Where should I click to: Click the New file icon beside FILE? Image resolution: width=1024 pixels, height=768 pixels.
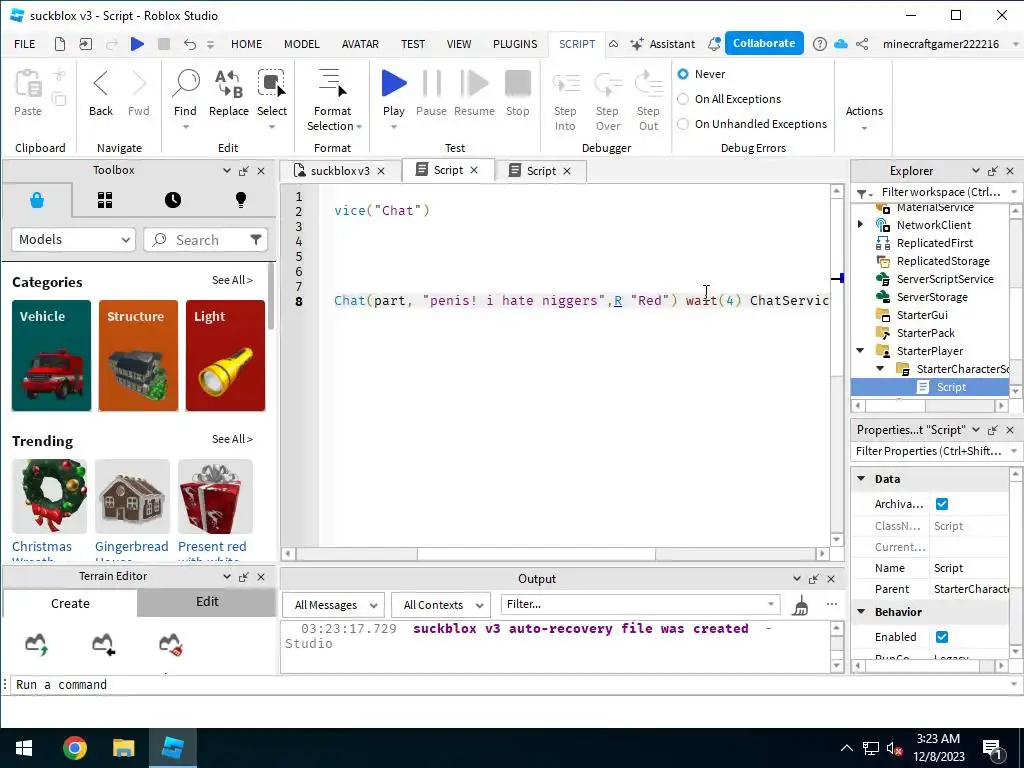(x=59, y=44)
